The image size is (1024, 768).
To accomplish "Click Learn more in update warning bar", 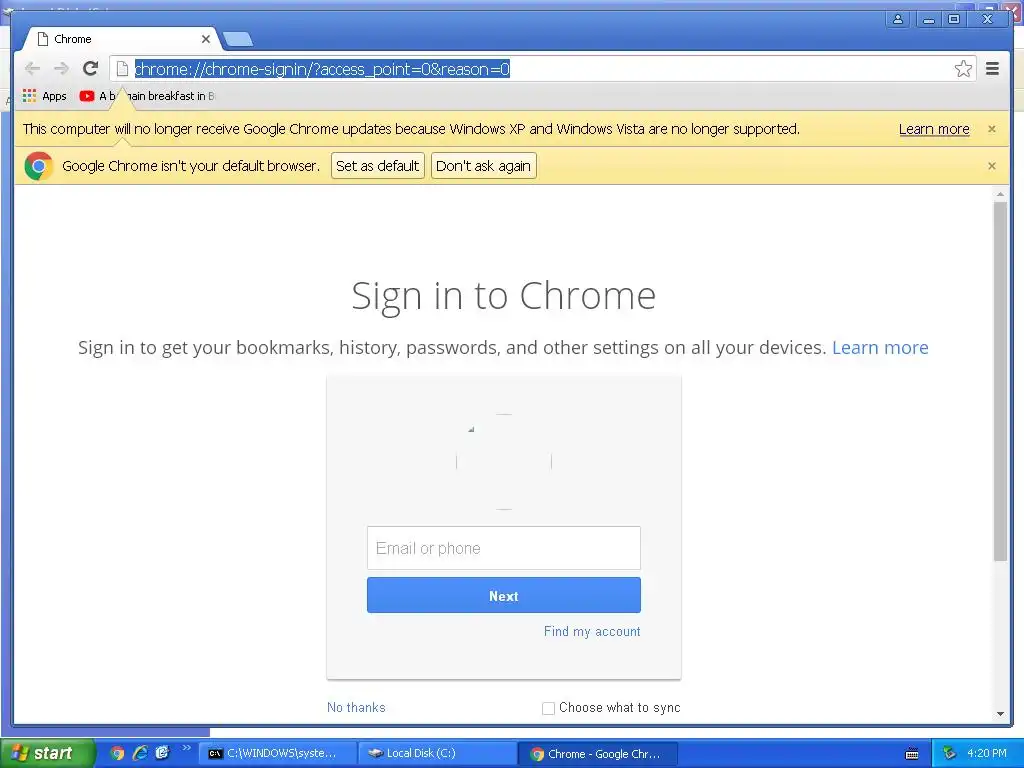I will click(x=934, y=129).
